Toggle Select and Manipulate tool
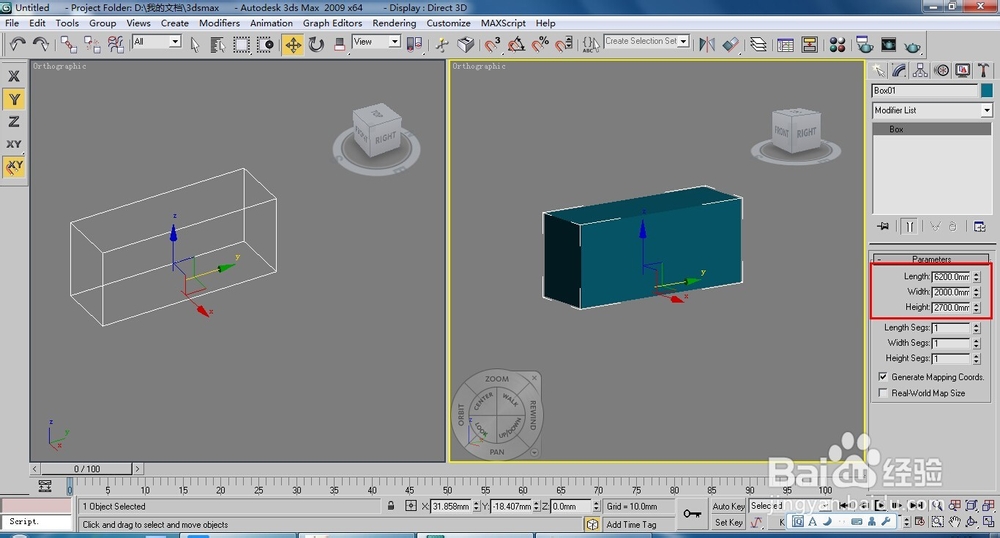This screenshot has width=1000, height=538. (442, 44)
